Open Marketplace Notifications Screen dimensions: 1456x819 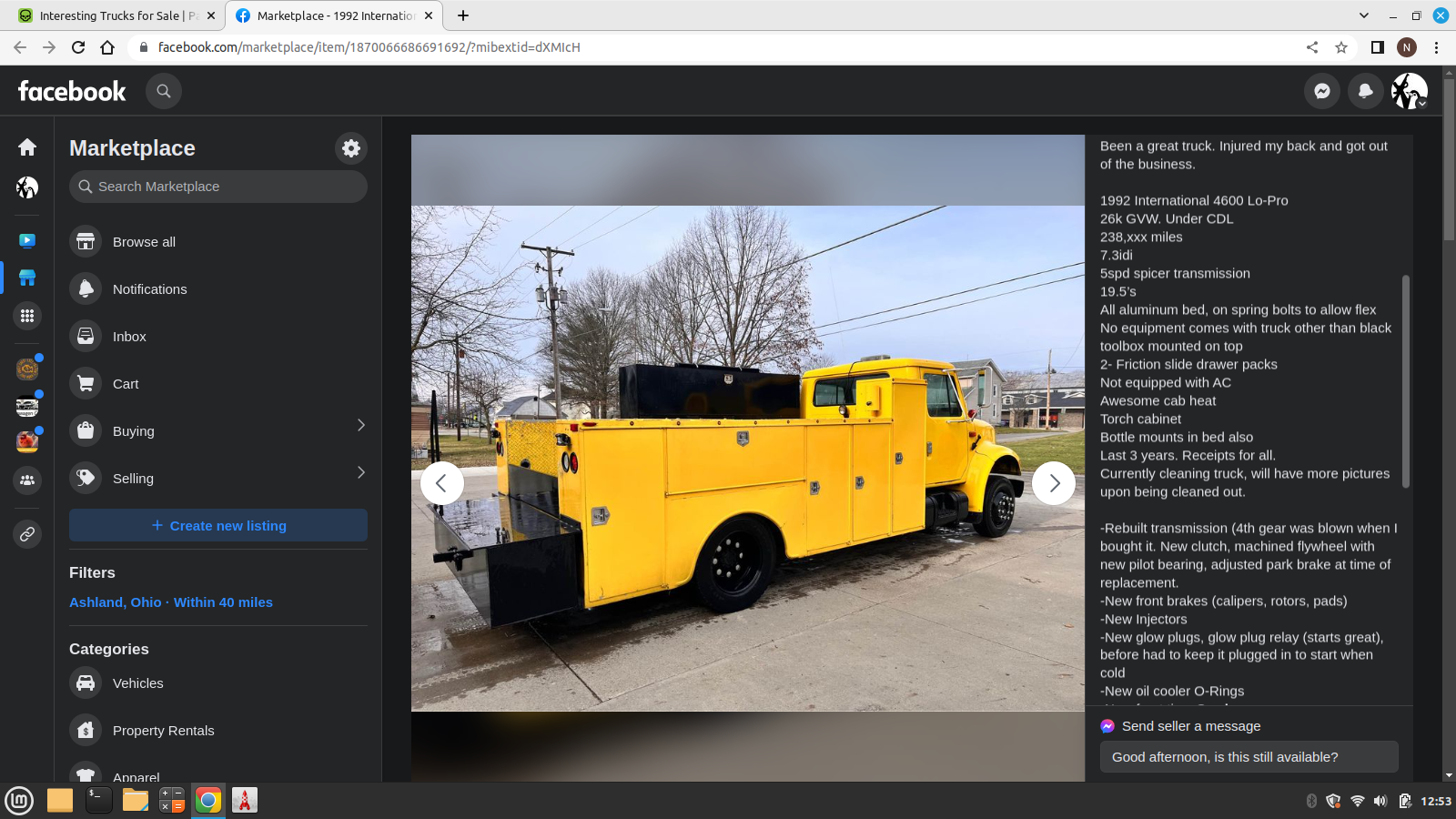[218, 288]
